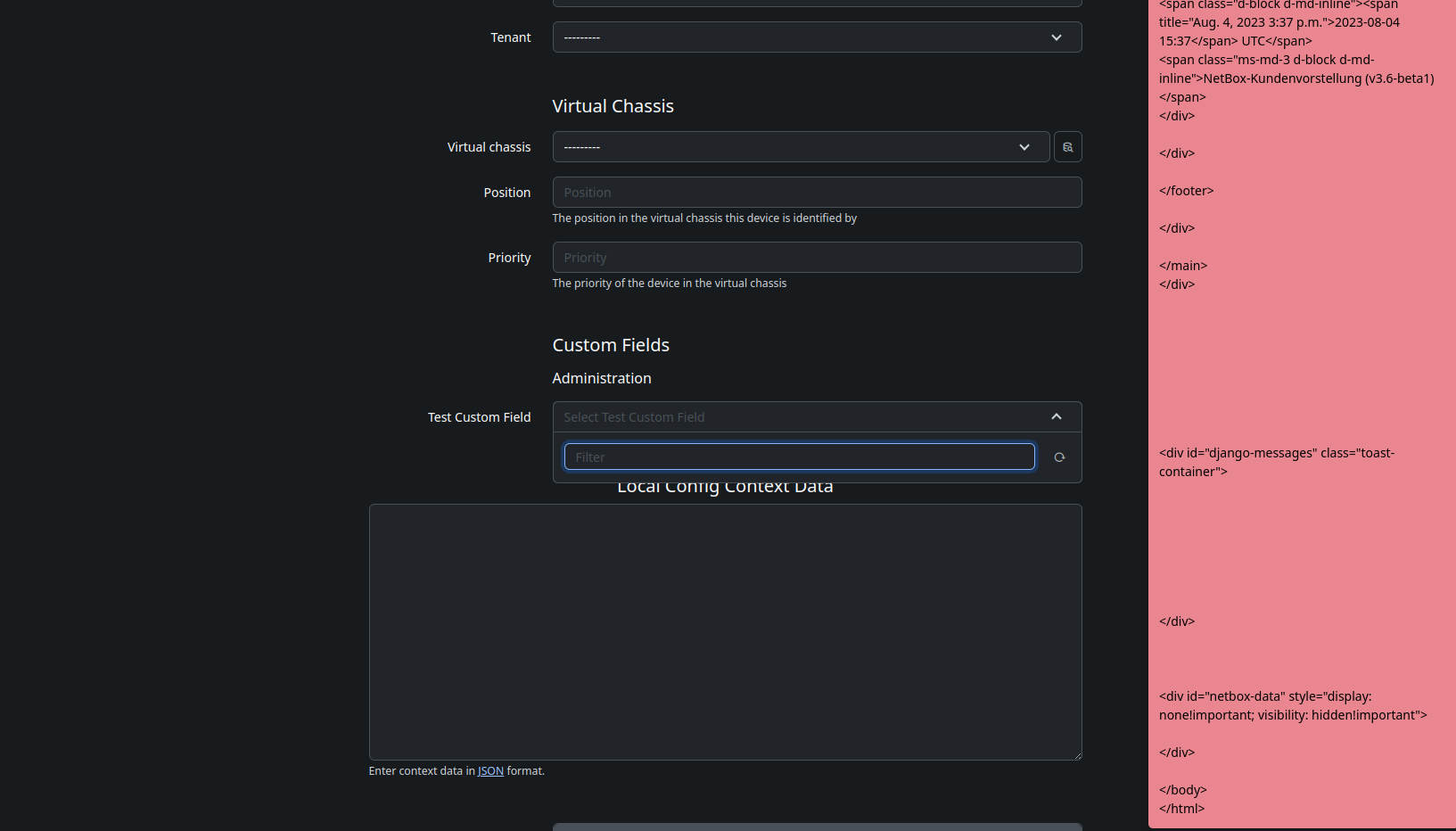
Task: Click the Administration group label
Action: pyautogui.click(x=601, y=378)
